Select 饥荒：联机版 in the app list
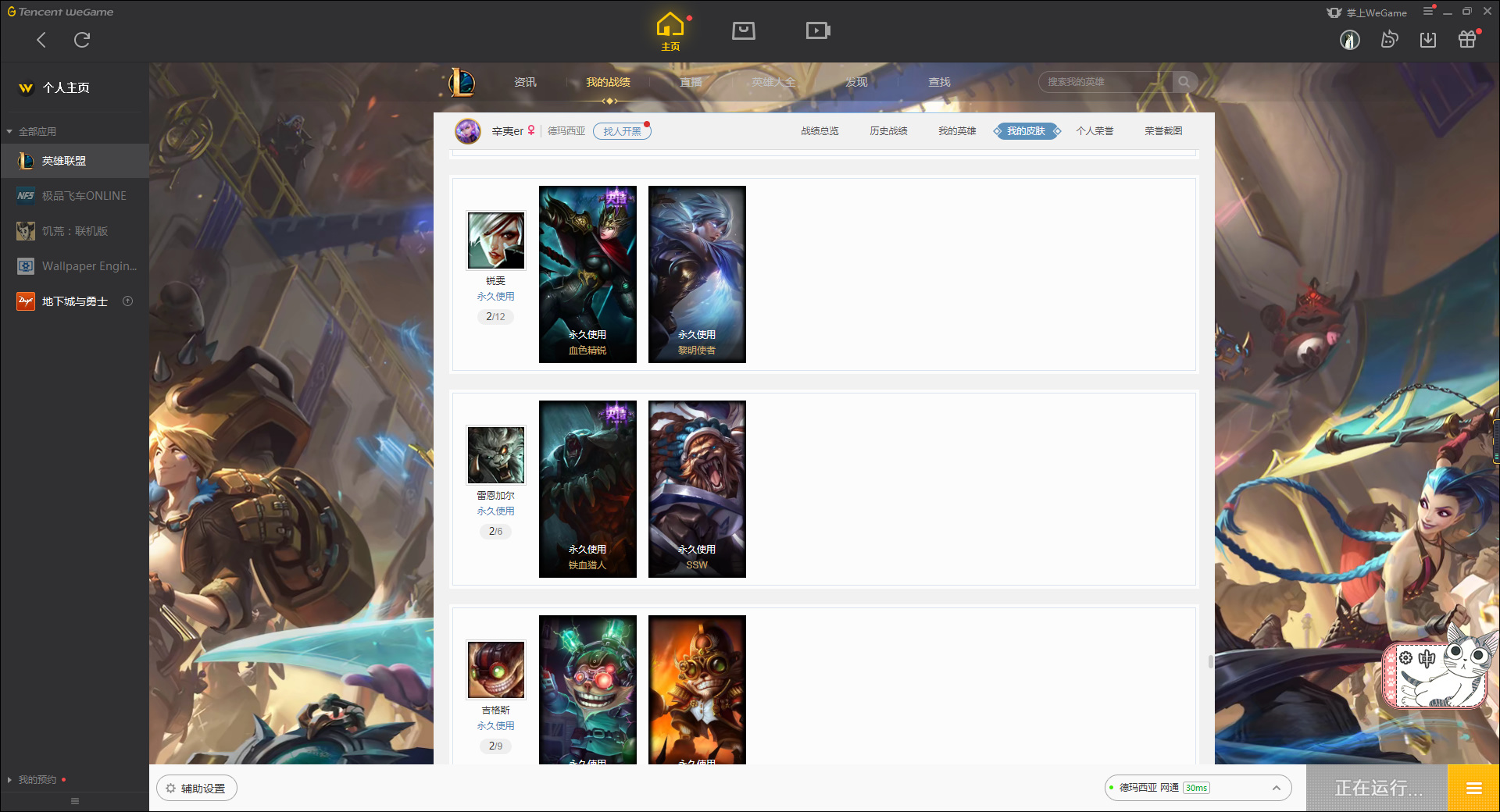 [74, 231]
